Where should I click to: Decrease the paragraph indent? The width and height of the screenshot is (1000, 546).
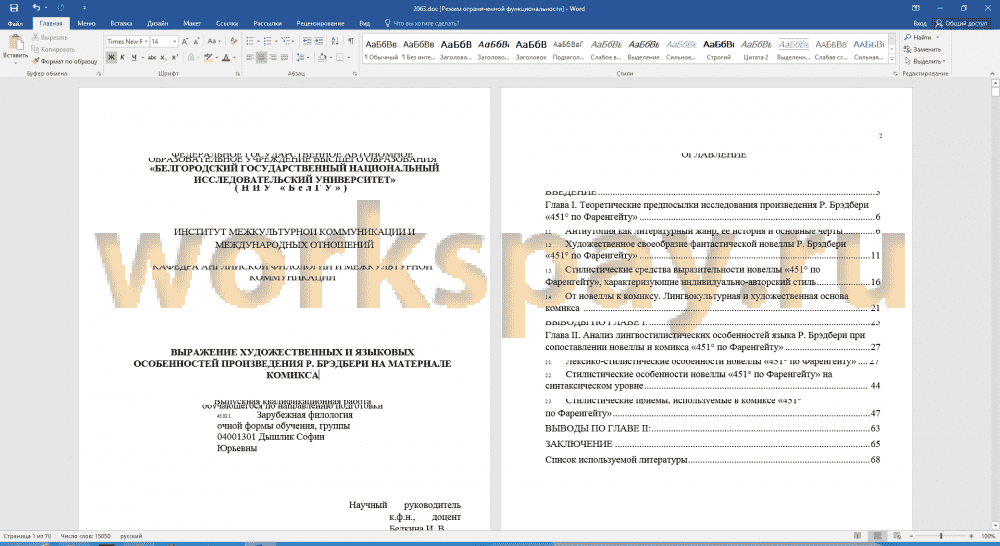307,41
